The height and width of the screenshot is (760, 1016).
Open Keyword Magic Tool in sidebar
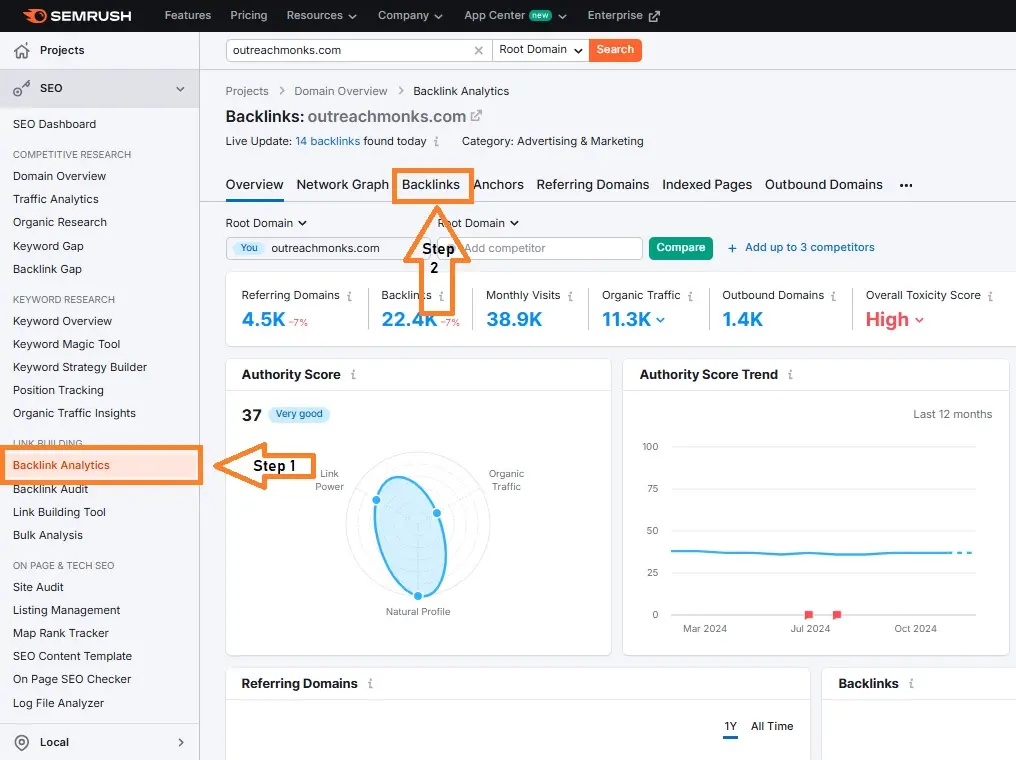pos(67,344)
